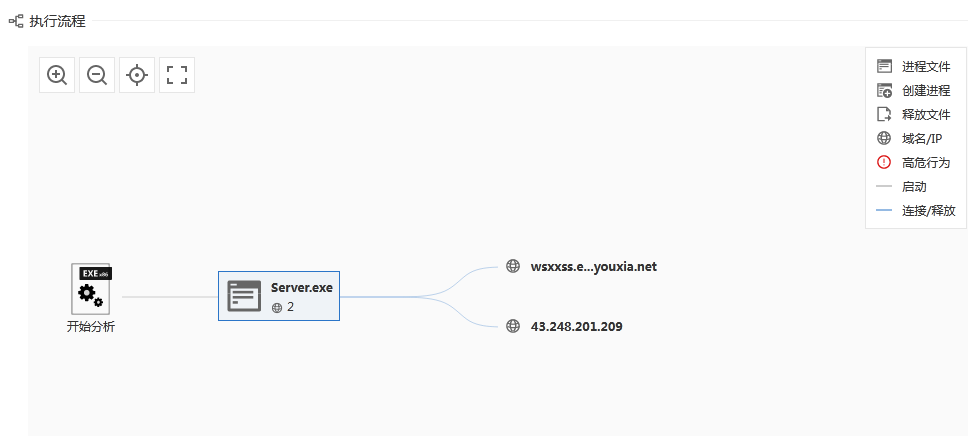975x436 pixels.
Task: Click globe icon beside 43.248.201.209
Action: point(513,326)
